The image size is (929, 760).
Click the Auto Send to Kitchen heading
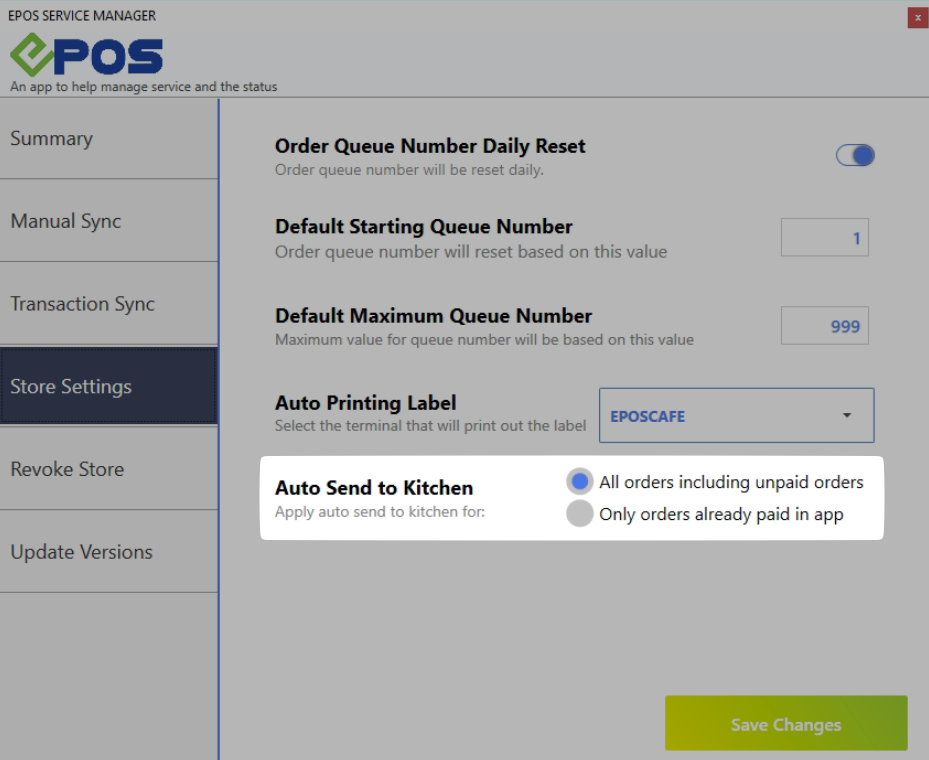pos(374,488)
